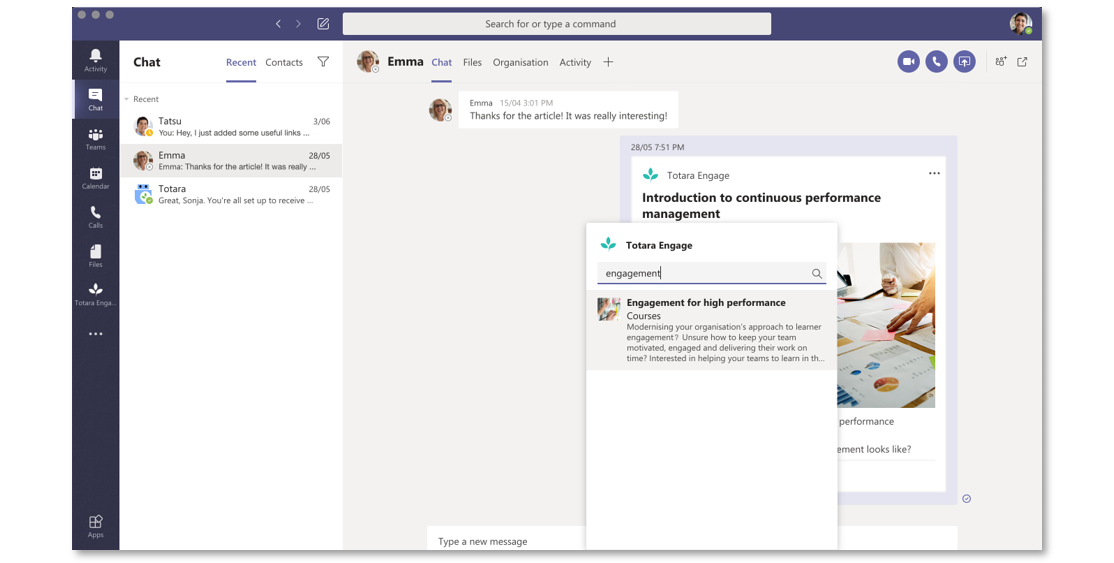
Task: Click the message delivered status icon
Action: 966,498
